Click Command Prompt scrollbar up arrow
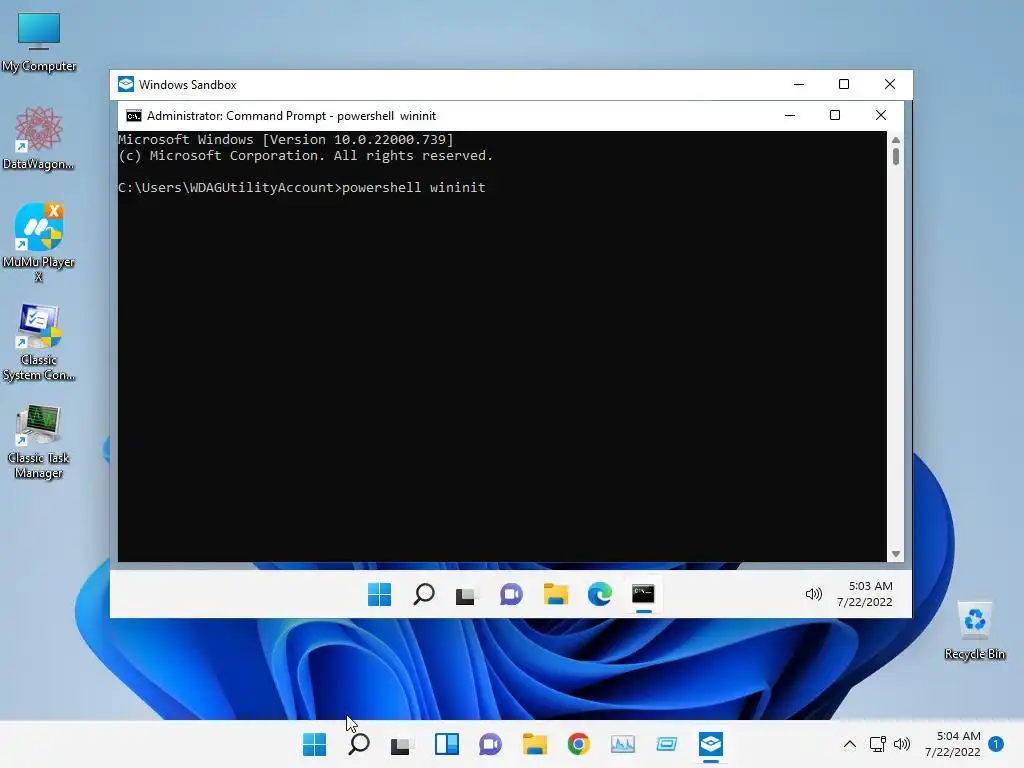The width and height of the screenshot is (1024, 768). [896, 140]
